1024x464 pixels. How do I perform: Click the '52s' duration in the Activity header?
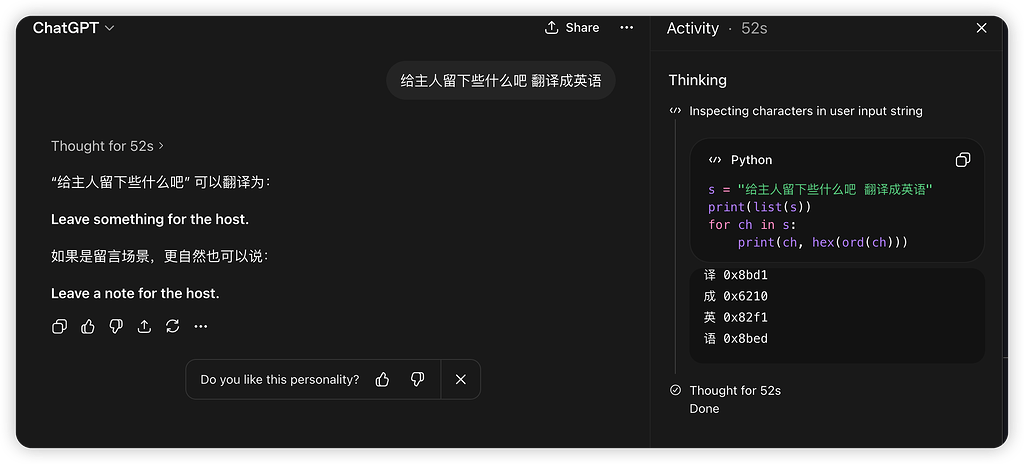tap(754, 28)
